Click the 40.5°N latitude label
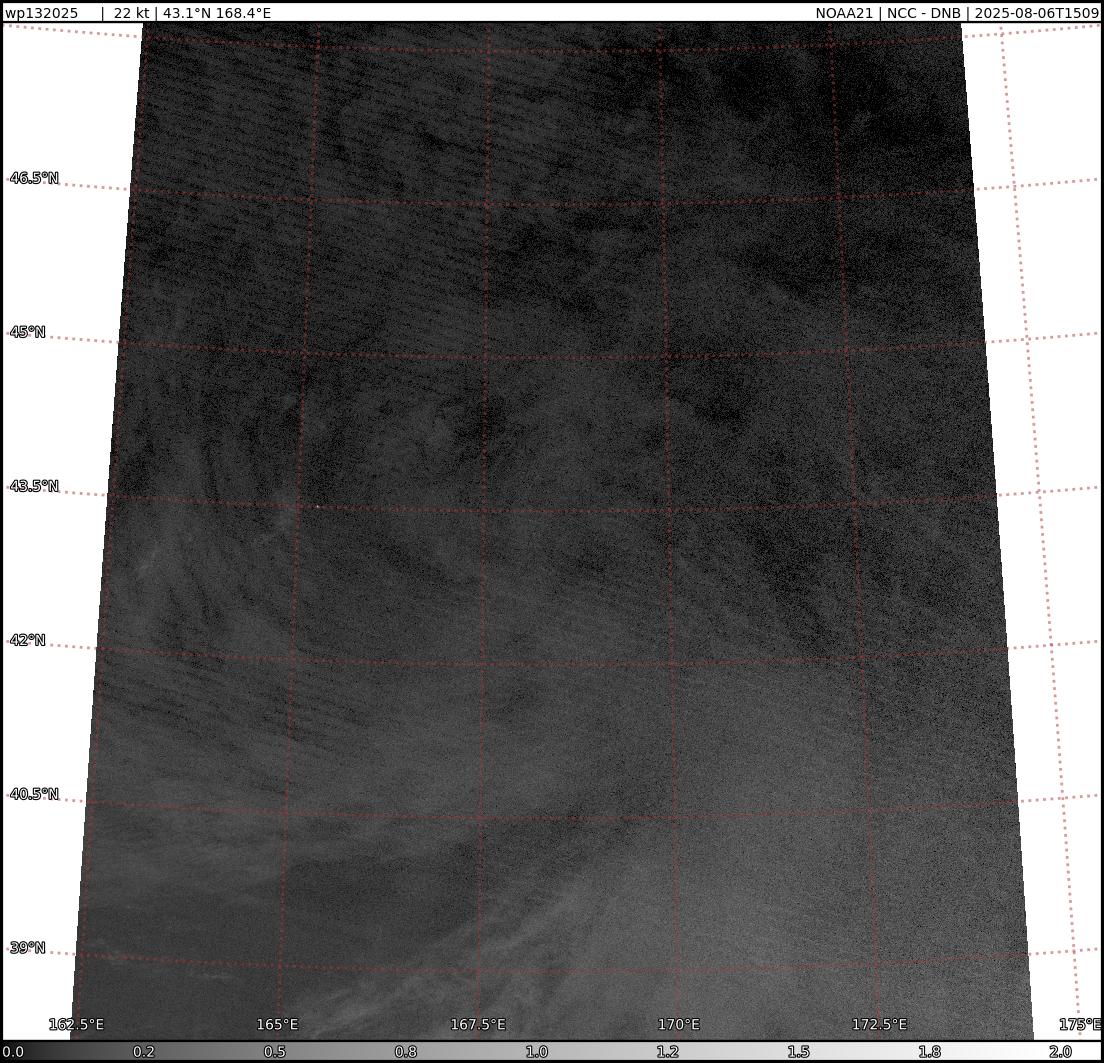 34,794
